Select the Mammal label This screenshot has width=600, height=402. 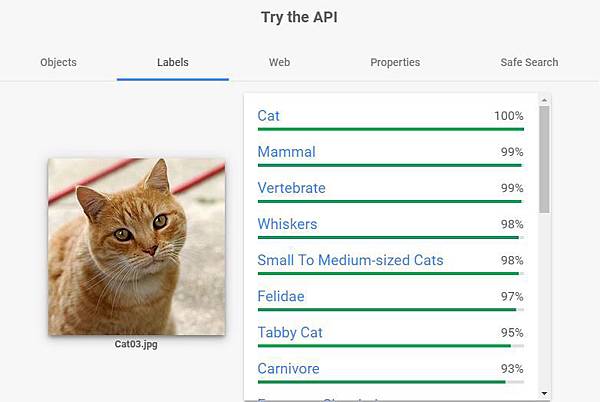(286, 152)
